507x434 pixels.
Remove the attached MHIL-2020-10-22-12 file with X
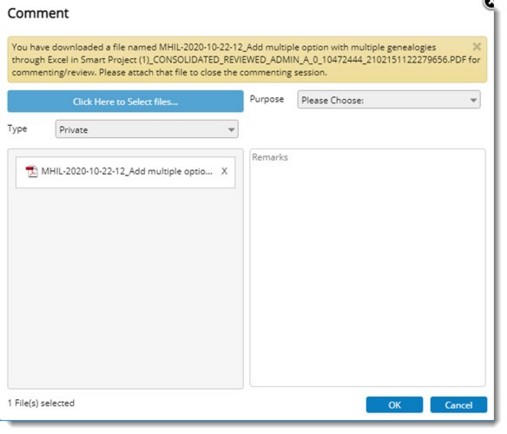coord(224,171)
